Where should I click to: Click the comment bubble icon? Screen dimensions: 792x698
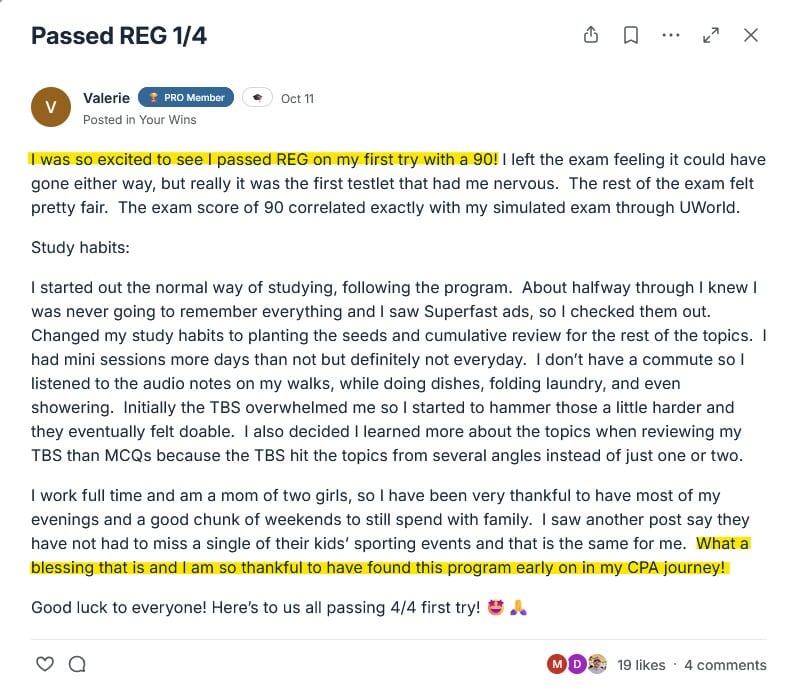(77, 664)
